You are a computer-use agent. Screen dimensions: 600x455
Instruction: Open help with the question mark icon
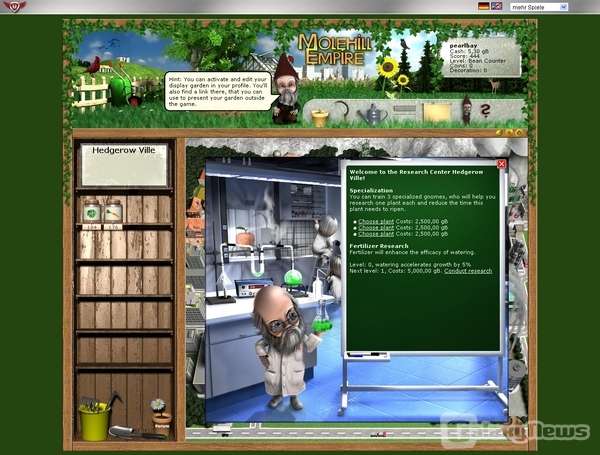coord(487,111)
